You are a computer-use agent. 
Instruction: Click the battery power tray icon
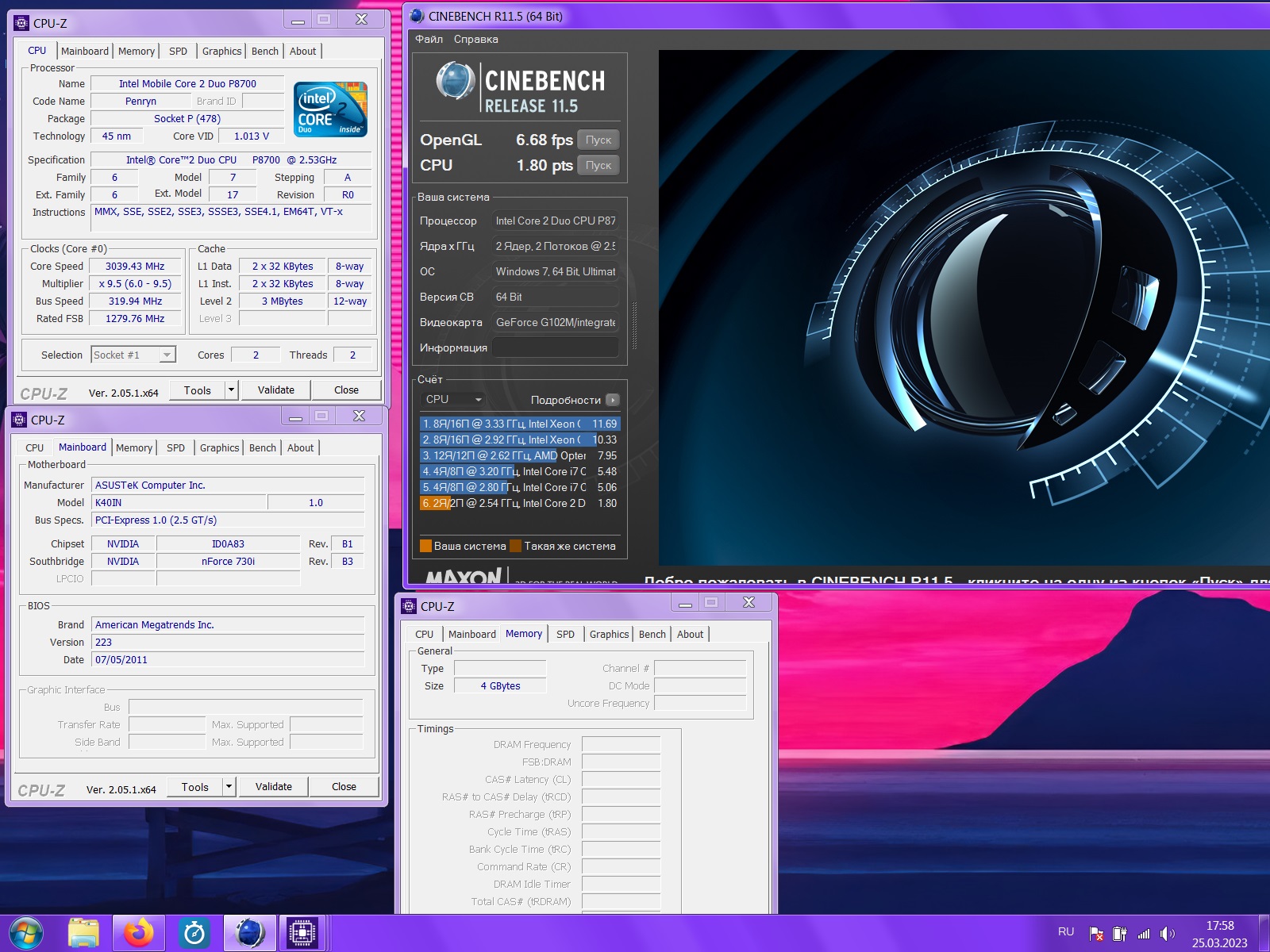click(x=1119, y=934)
